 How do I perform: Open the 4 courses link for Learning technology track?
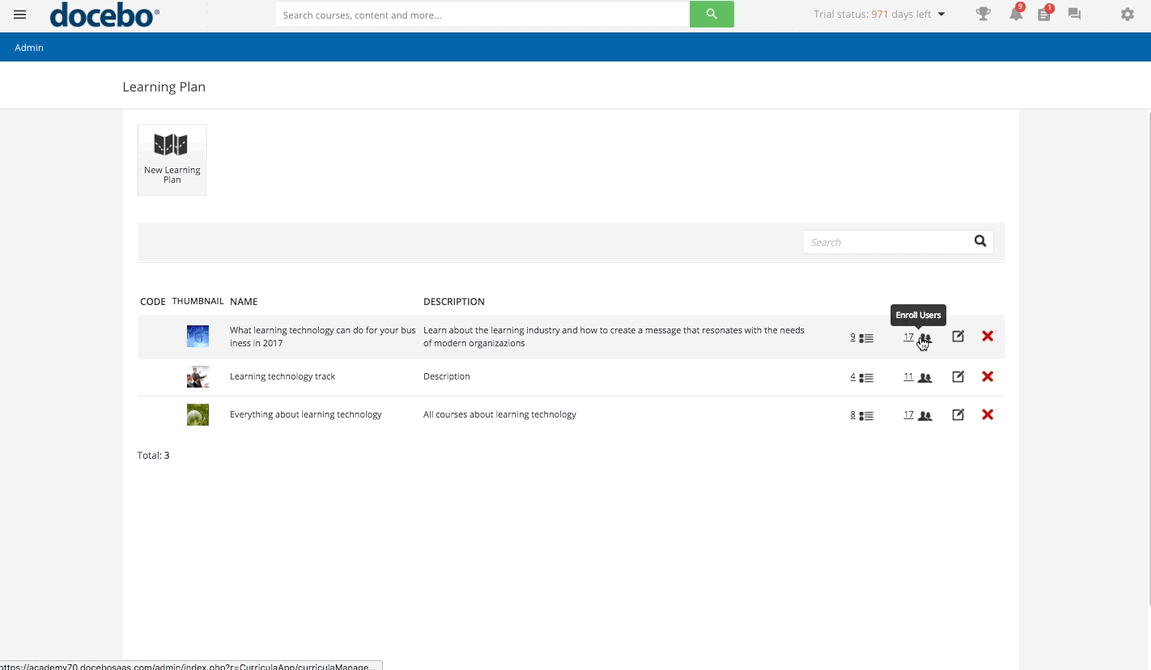coord(852,376)
